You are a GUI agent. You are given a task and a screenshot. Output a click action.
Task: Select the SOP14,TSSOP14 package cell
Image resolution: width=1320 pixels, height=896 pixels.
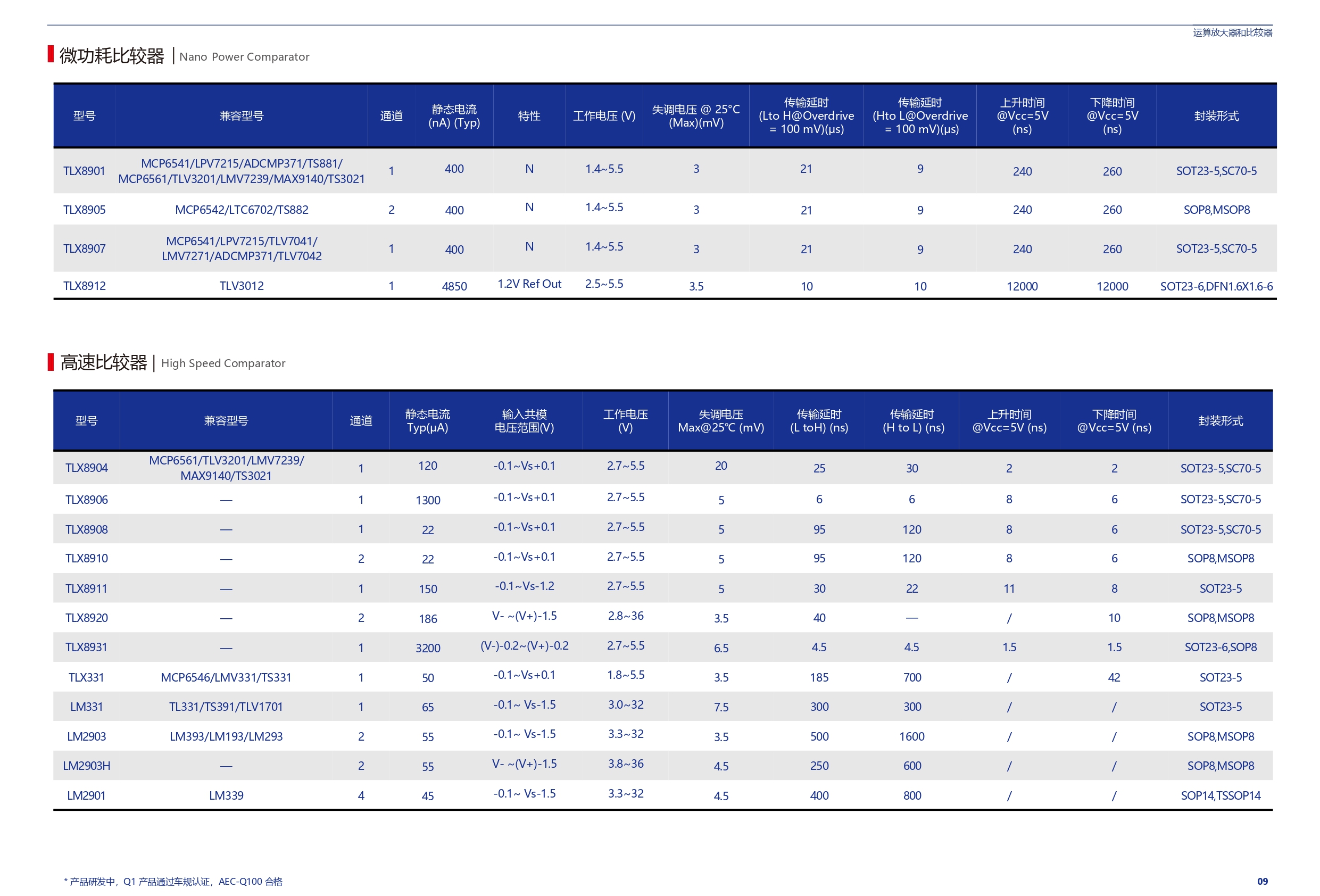(1220, 795)
